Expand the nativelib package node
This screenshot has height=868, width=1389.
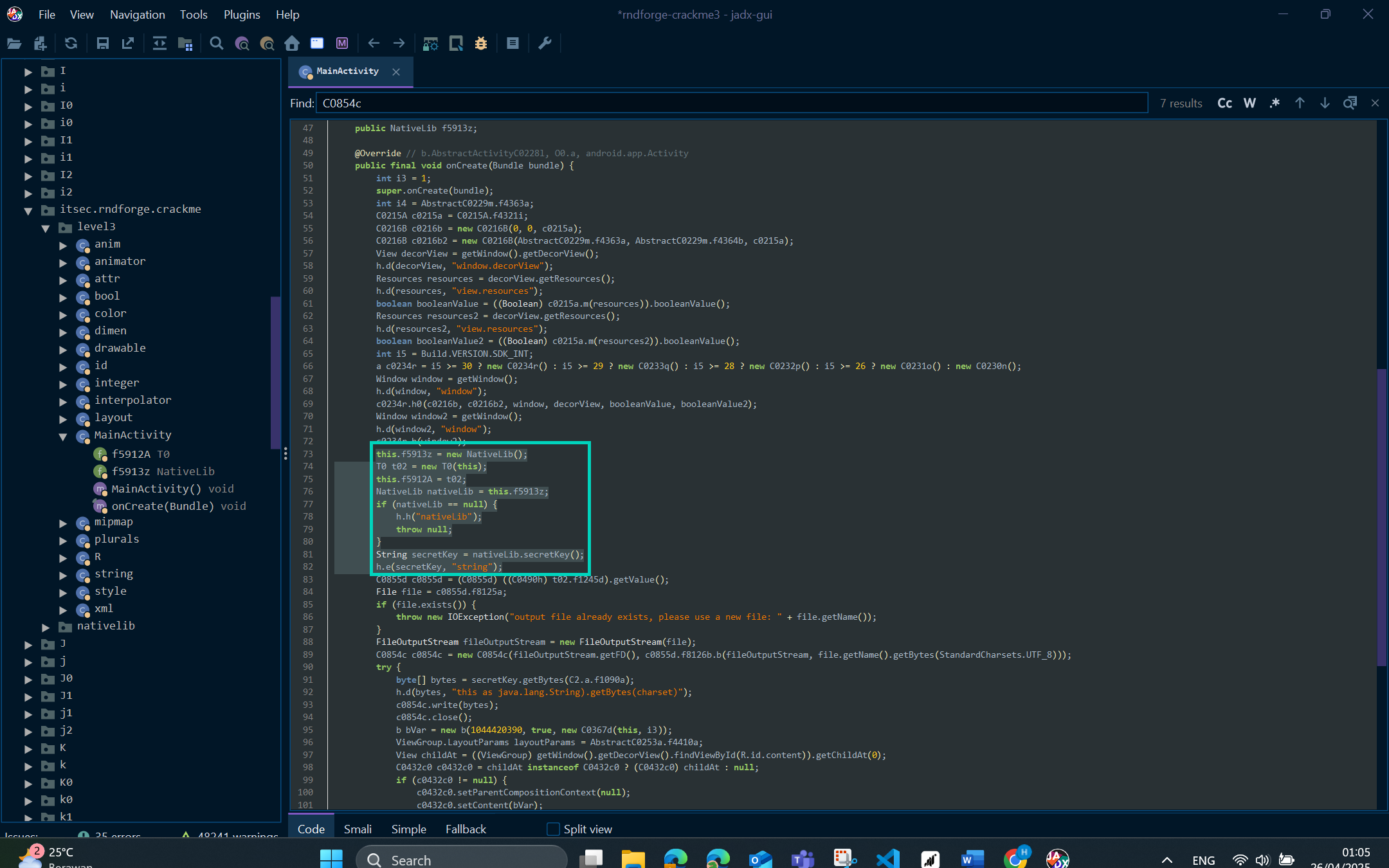pos(46,626)
